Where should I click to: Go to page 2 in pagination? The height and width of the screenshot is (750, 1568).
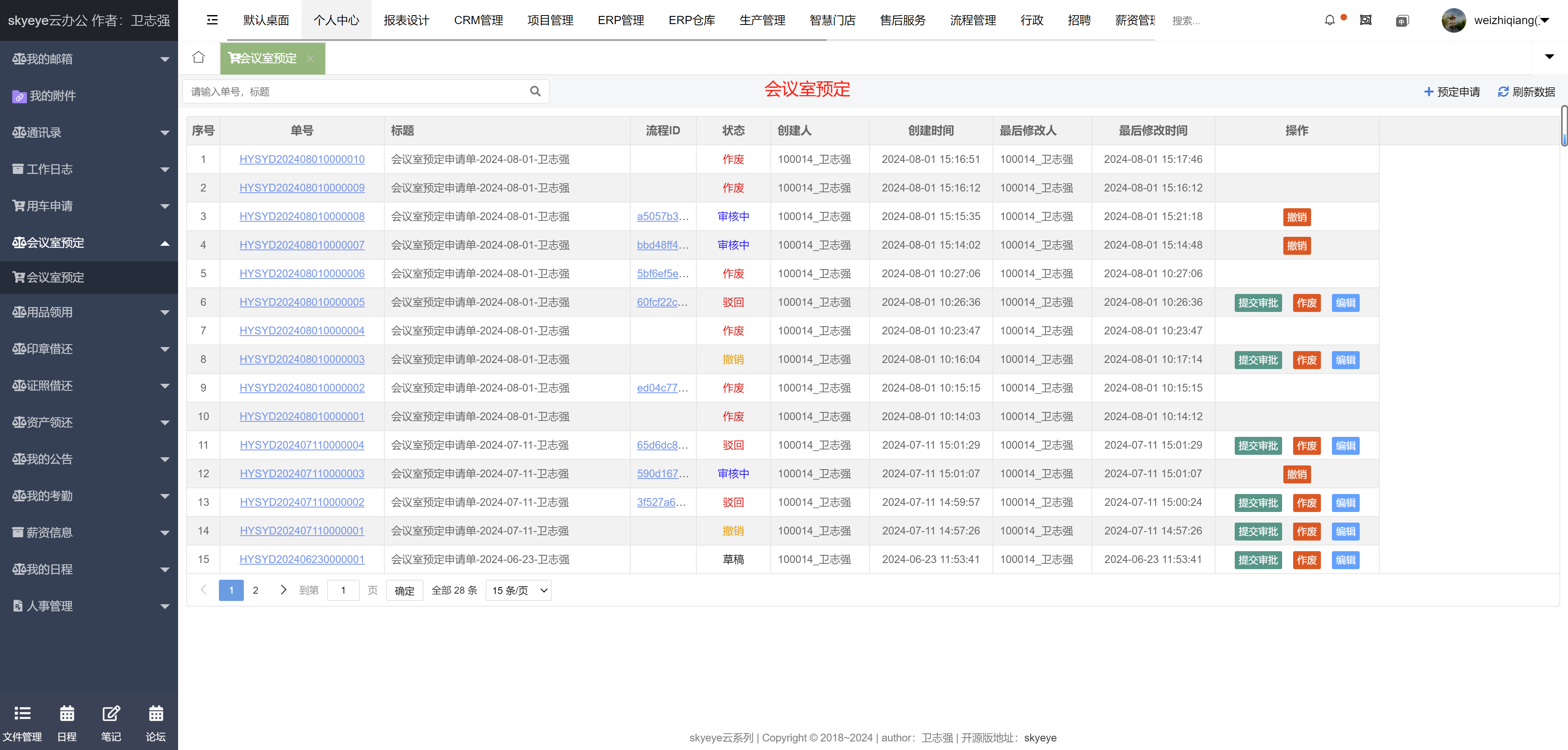(x=256, y=591)
